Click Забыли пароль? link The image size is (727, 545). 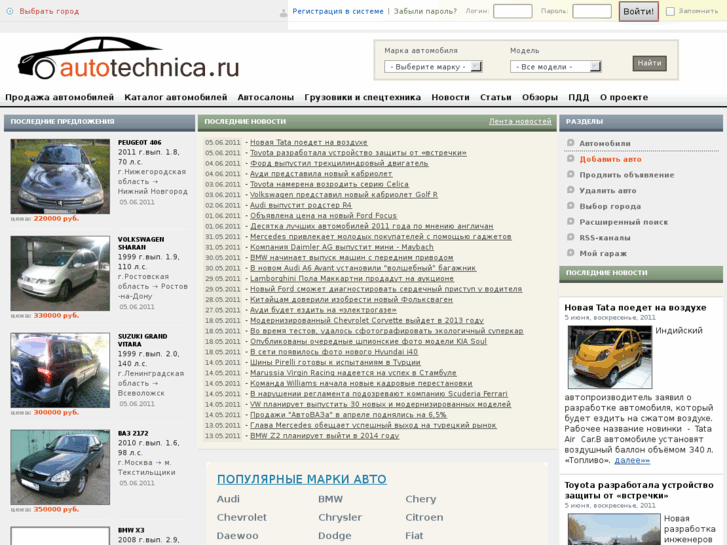(x=425, y=11)
